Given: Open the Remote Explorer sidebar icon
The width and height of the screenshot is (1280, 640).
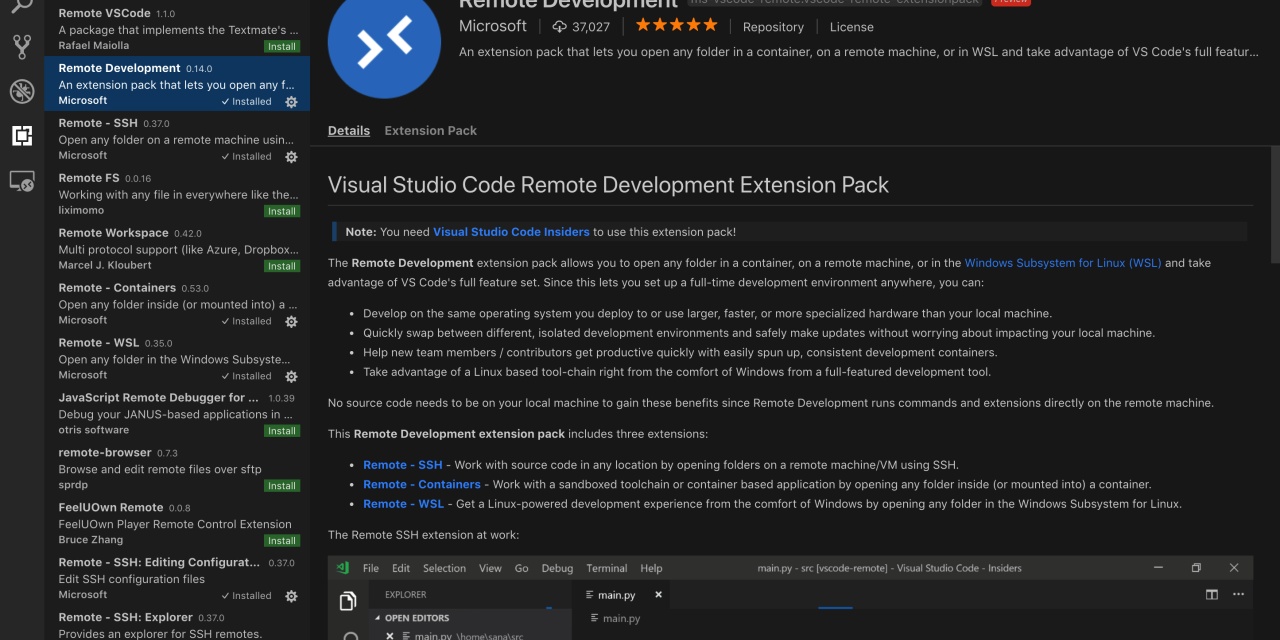Looking at the screenshot, I should pyautogui.click(x=22, y=183).
